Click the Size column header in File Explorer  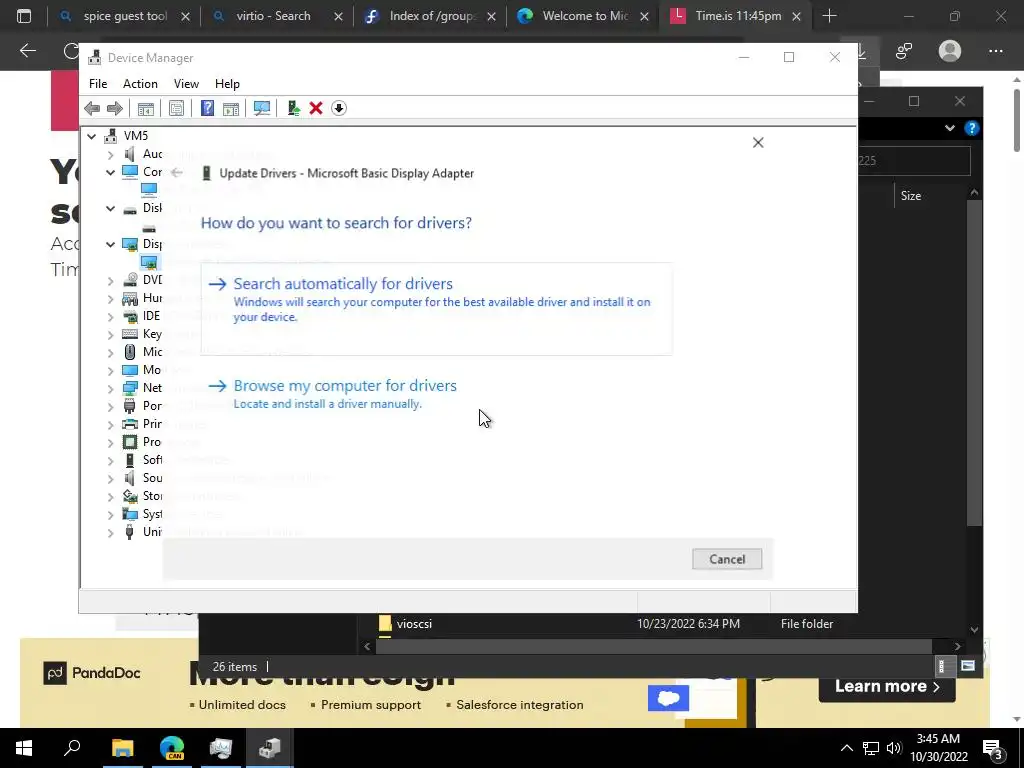pyautogui.click(x=910, y=196)
